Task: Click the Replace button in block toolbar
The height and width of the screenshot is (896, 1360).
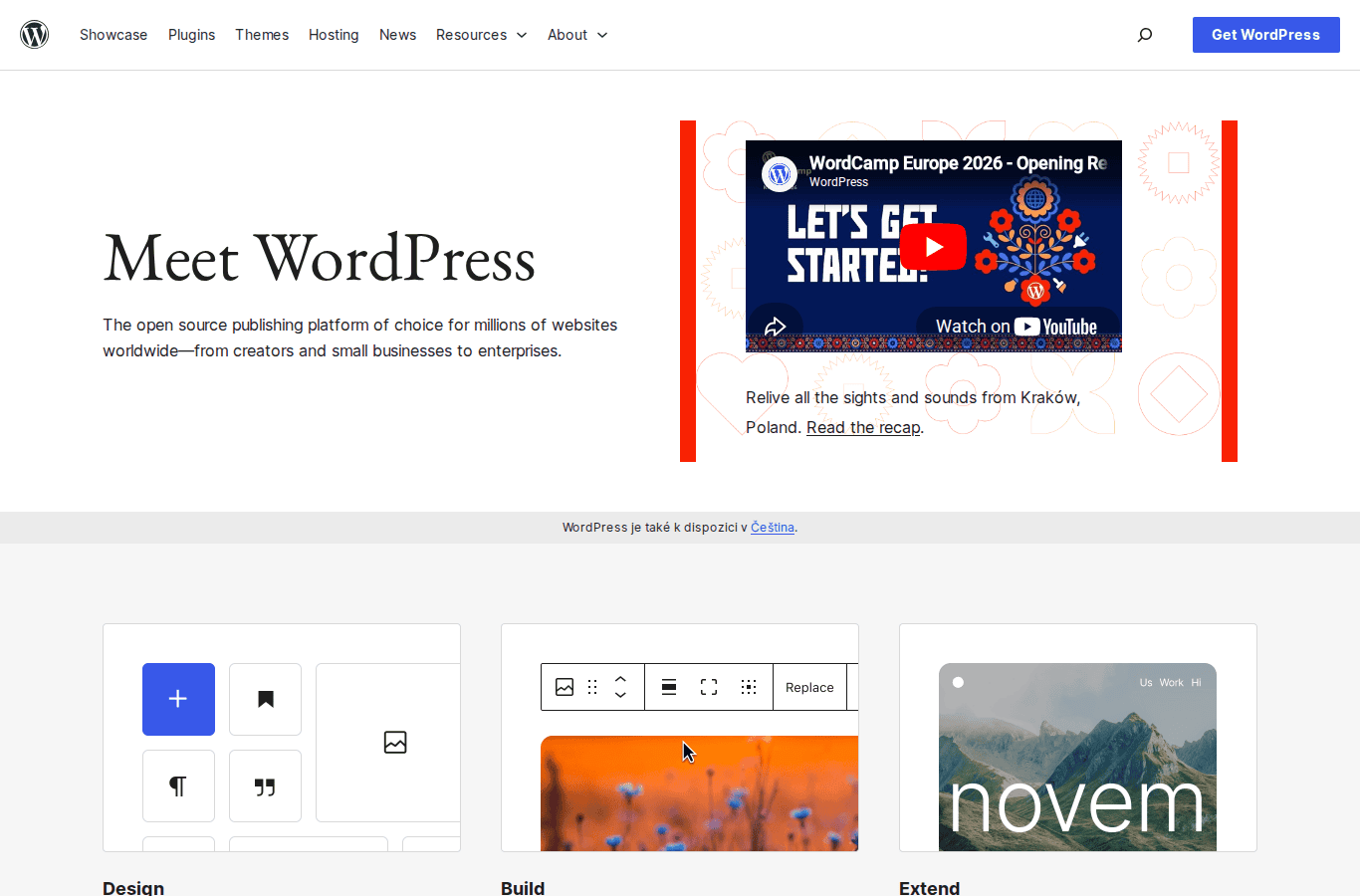Action: pyautogui.click(x=809, y=687)
